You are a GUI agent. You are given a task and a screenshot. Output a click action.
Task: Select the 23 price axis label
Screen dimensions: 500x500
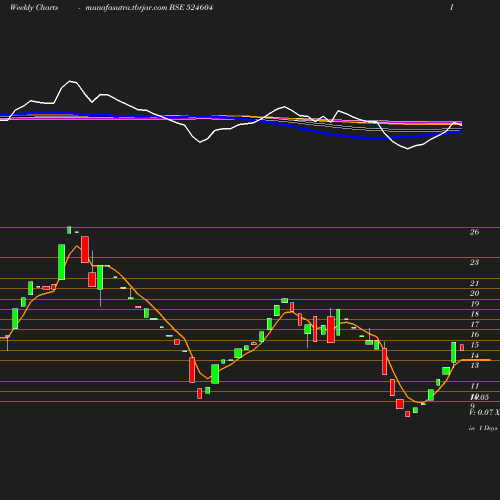(474, 262)
